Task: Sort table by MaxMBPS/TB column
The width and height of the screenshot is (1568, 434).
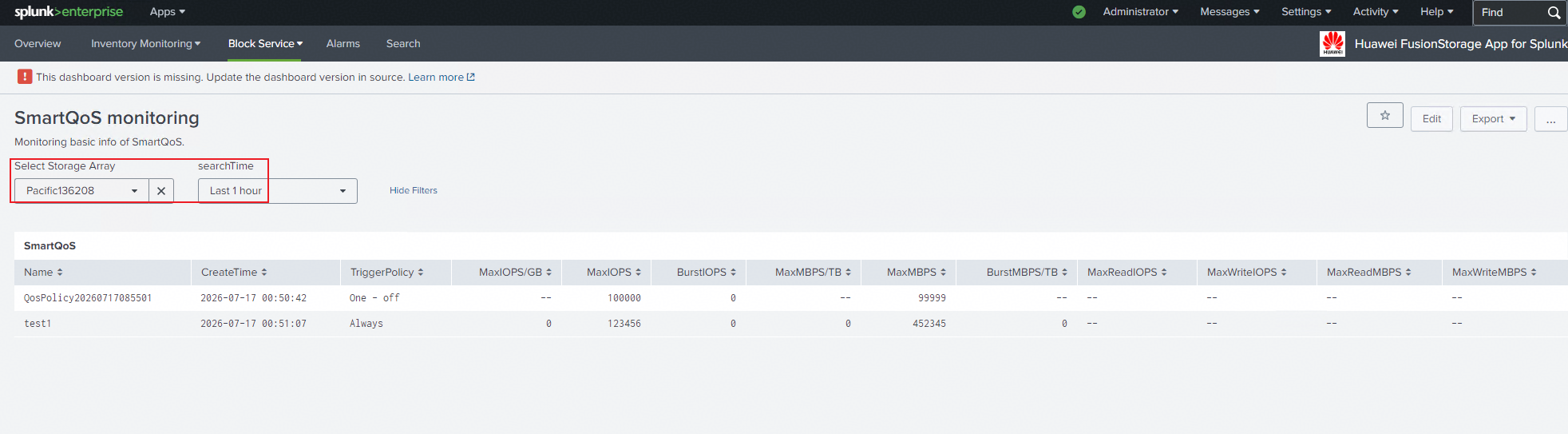Action: point(813,273)
